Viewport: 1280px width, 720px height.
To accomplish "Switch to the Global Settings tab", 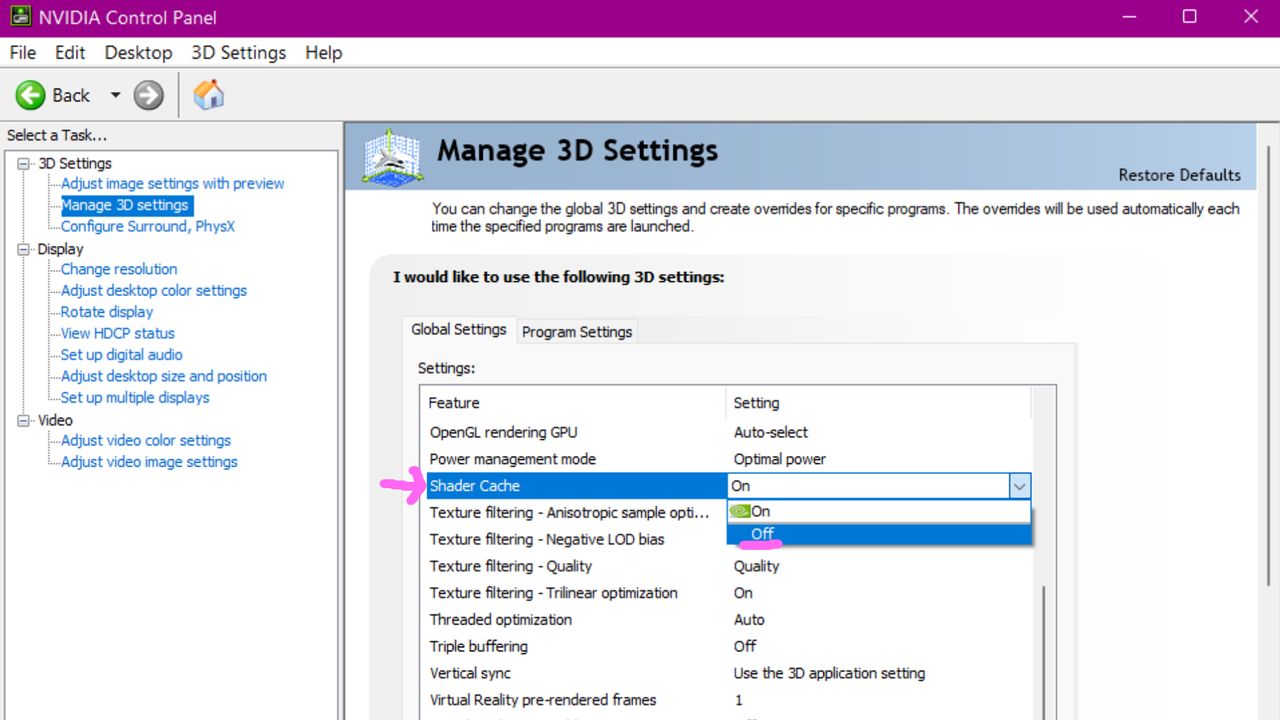I will pos(458,329).
